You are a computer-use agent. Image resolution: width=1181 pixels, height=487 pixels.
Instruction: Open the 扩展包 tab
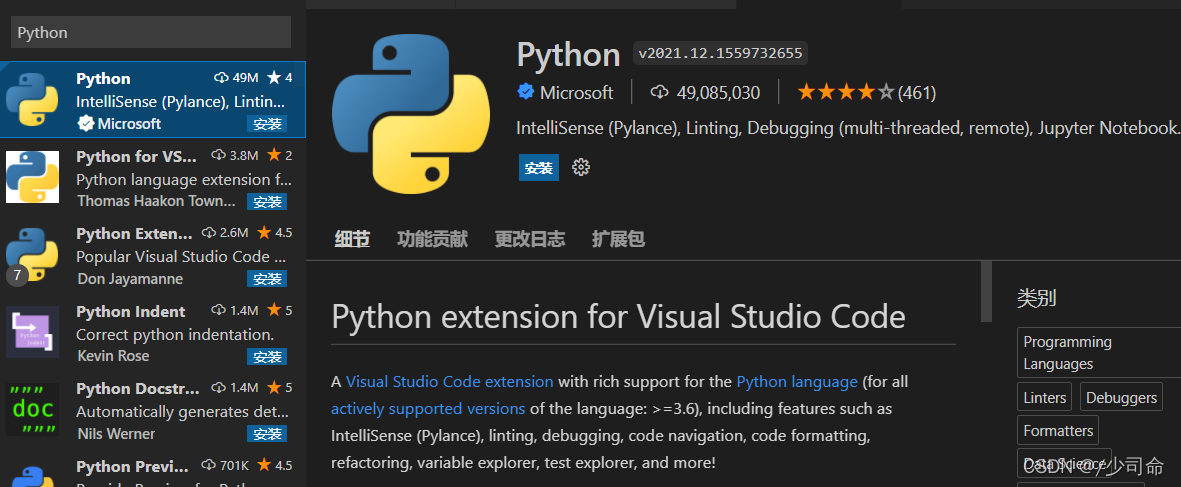618,239
